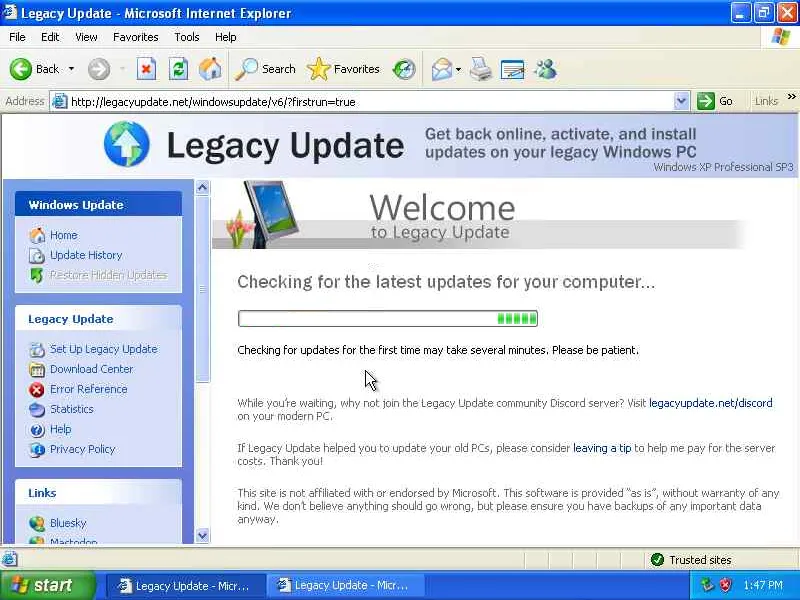Click the Update History sidebar icon

pyautogui.click(x=37, y=255)
